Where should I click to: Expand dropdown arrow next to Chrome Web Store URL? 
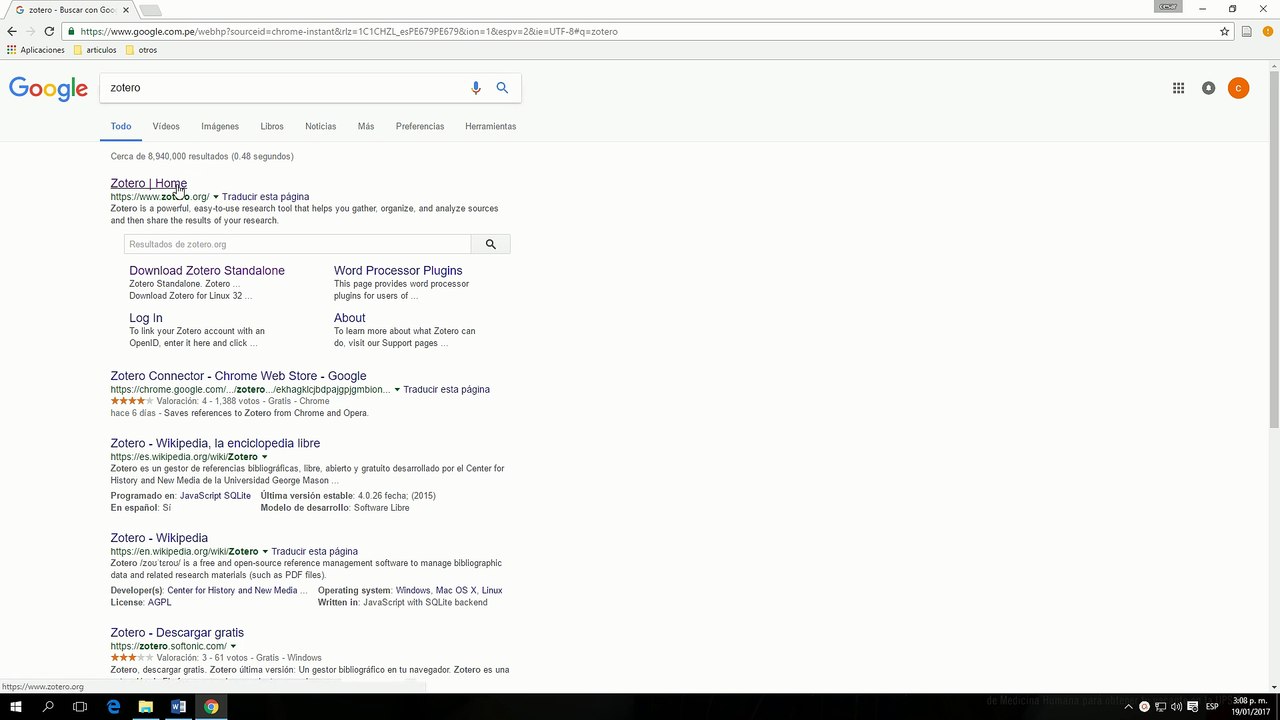point(397,390)
